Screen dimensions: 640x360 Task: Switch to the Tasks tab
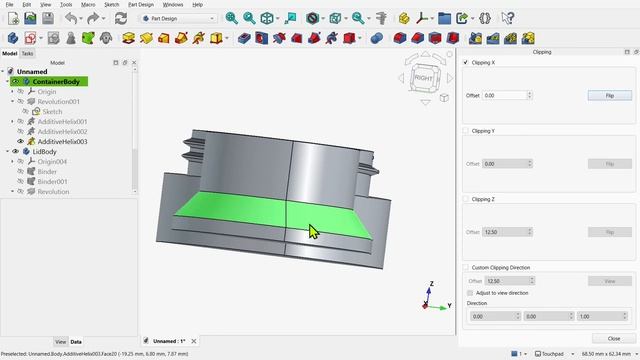(27, 53)
